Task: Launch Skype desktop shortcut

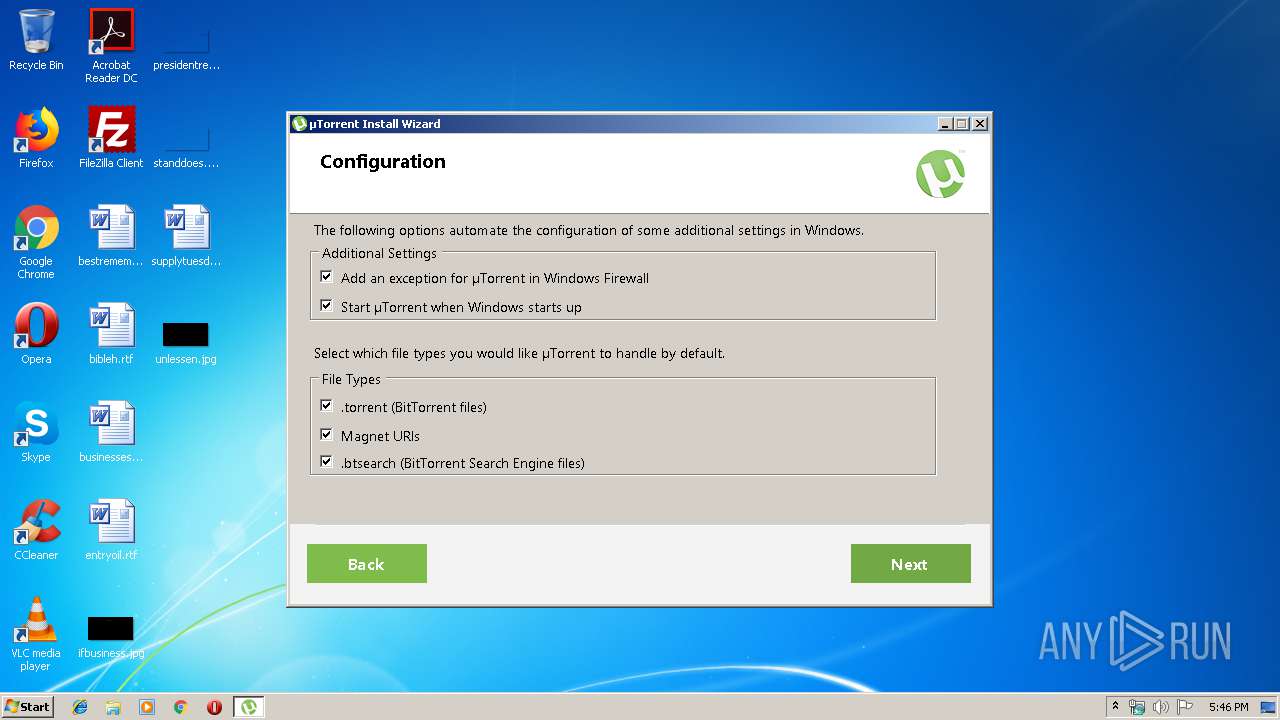Action: [x=36, y=432]
